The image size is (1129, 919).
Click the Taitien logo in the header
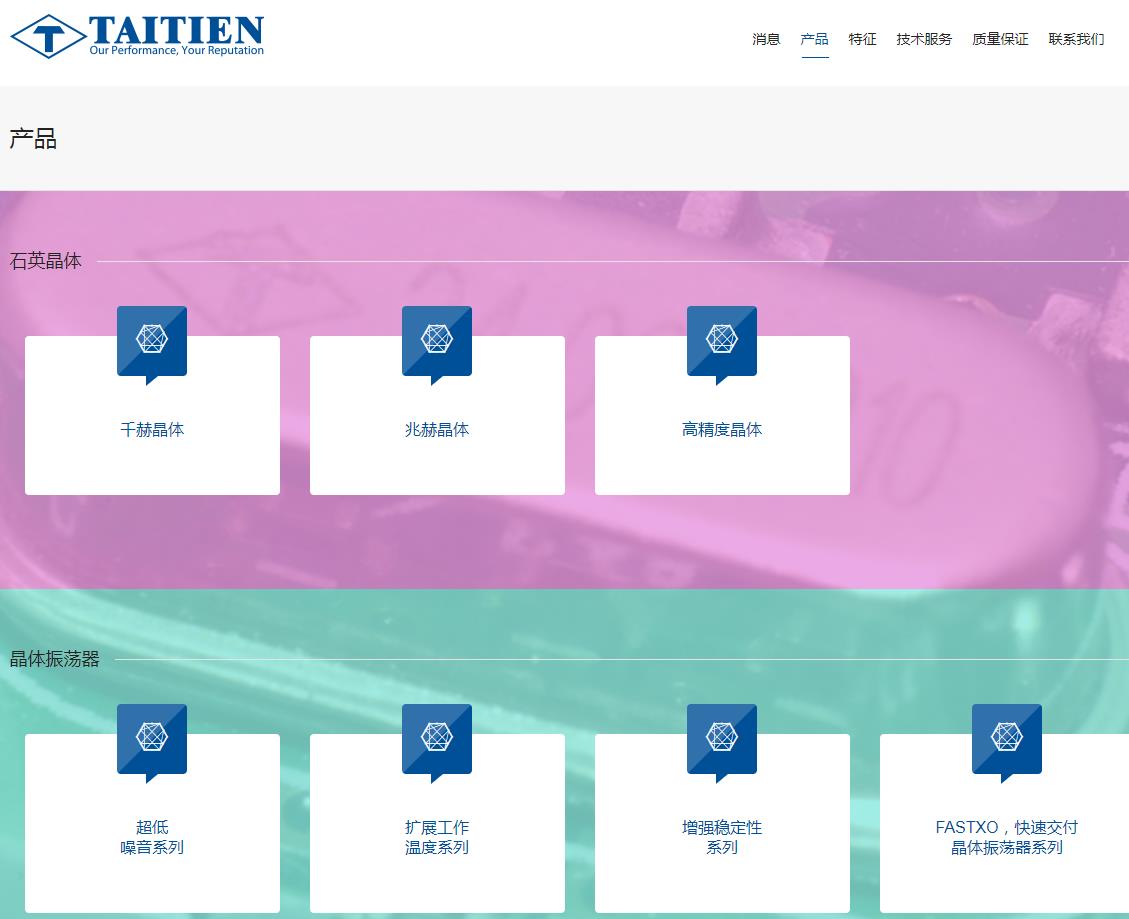point(138,36)
